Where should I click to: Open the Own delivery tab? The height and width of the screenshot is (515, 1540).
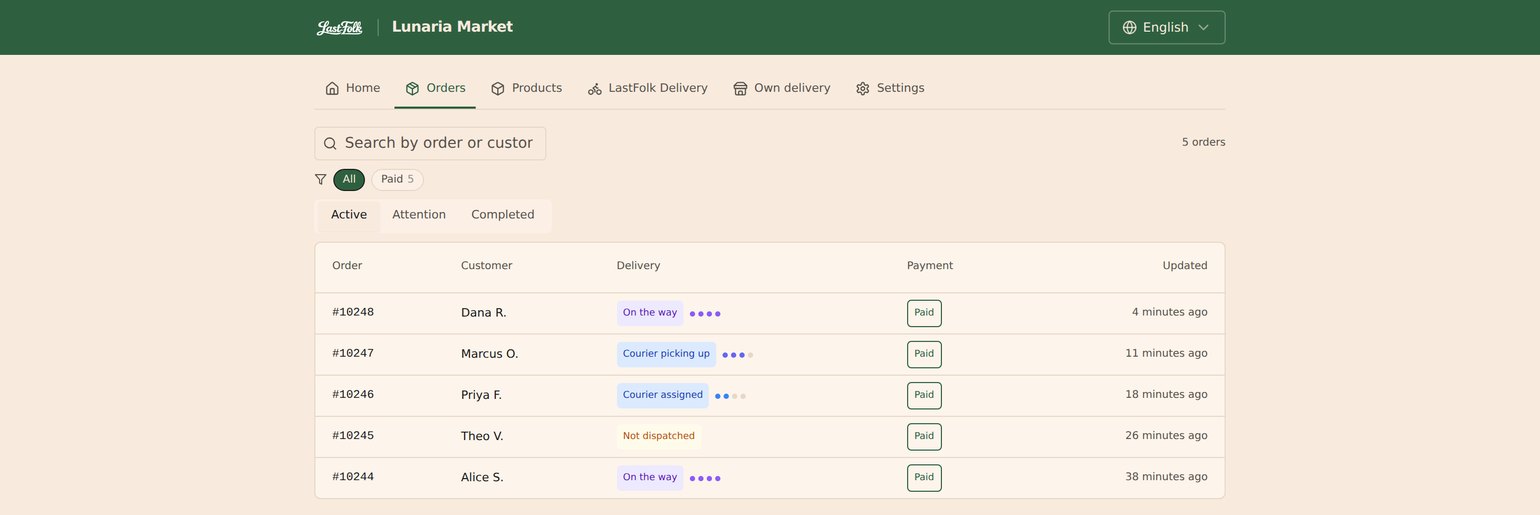point(782,88)
